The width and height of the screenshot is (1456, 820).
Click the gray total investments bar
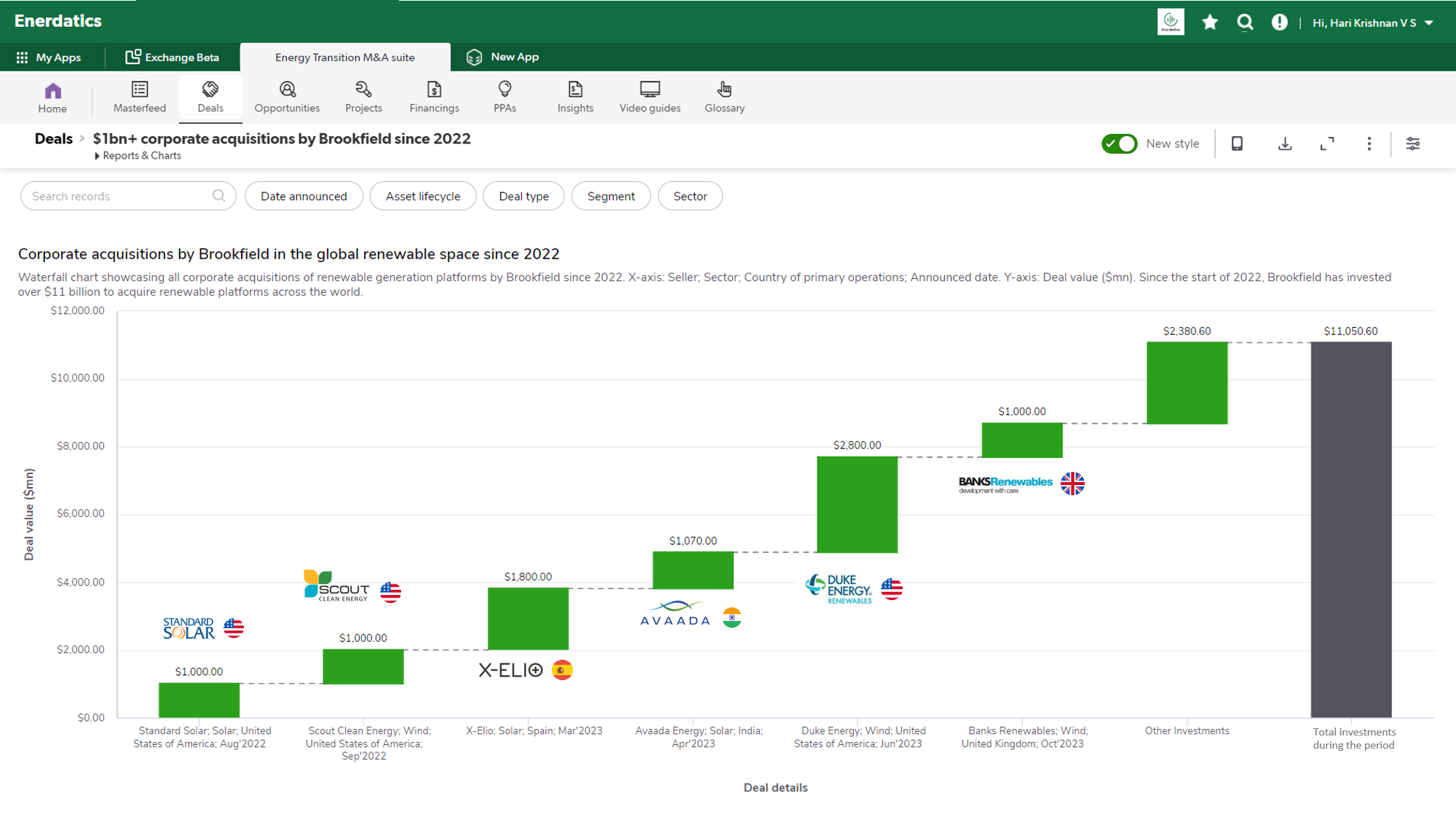click(1350, 529)
